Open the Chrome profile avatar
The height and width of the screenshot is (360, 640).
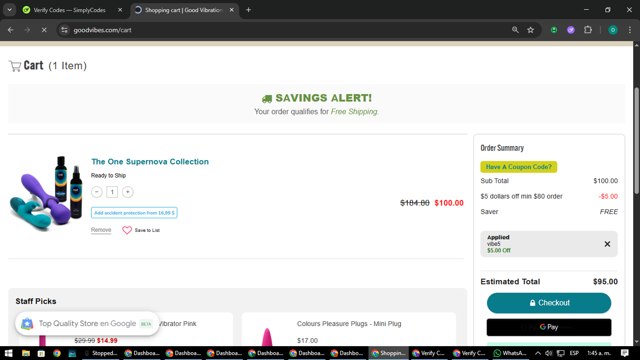pyautogui.click(x=613, y=30)
